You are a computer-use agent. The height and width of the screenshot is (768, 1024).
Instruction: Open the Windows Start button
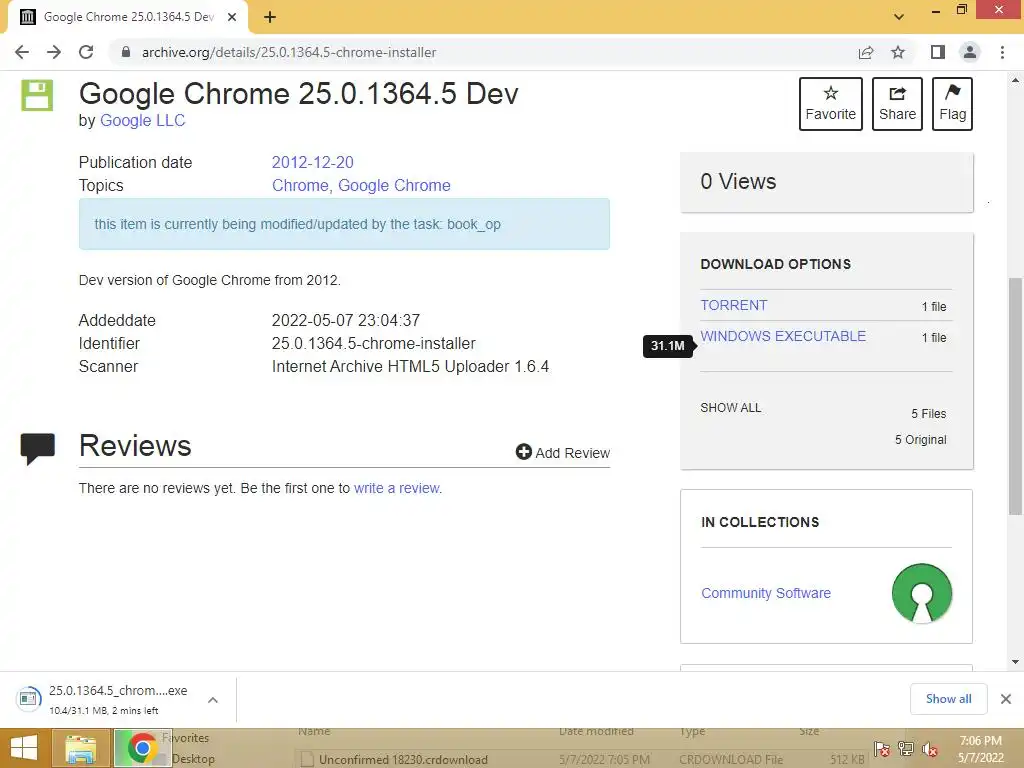click(x=24, y=748)
